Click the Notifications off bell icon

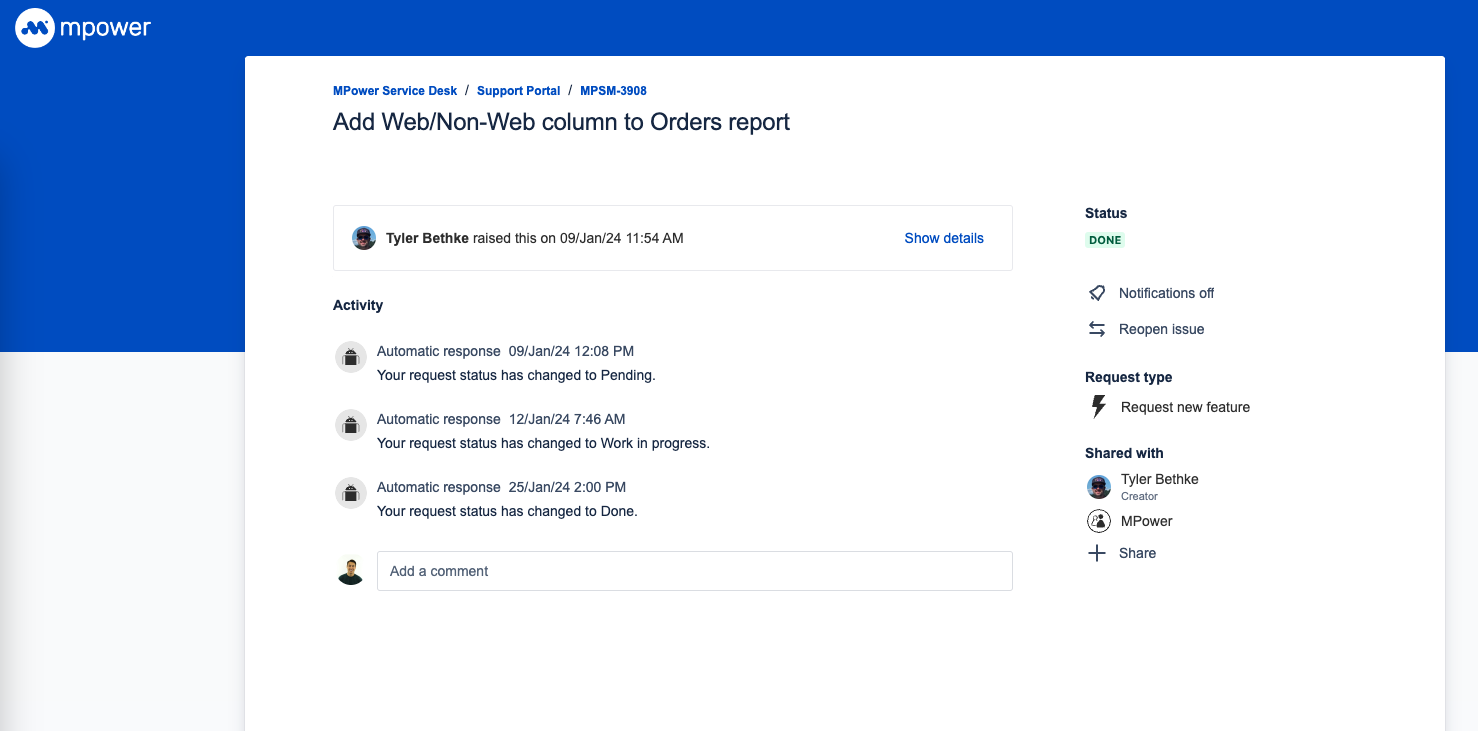tap(1097, 293)
